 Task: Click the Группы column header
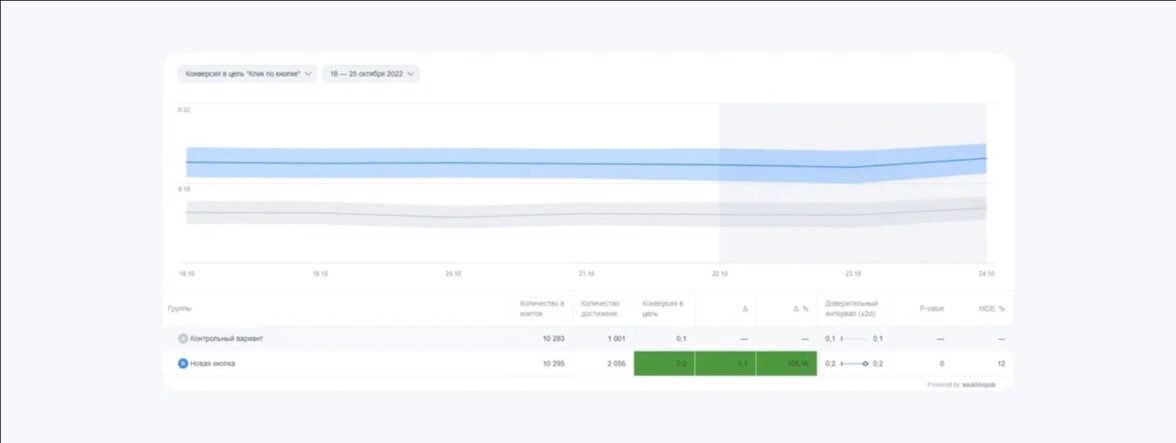180,309
